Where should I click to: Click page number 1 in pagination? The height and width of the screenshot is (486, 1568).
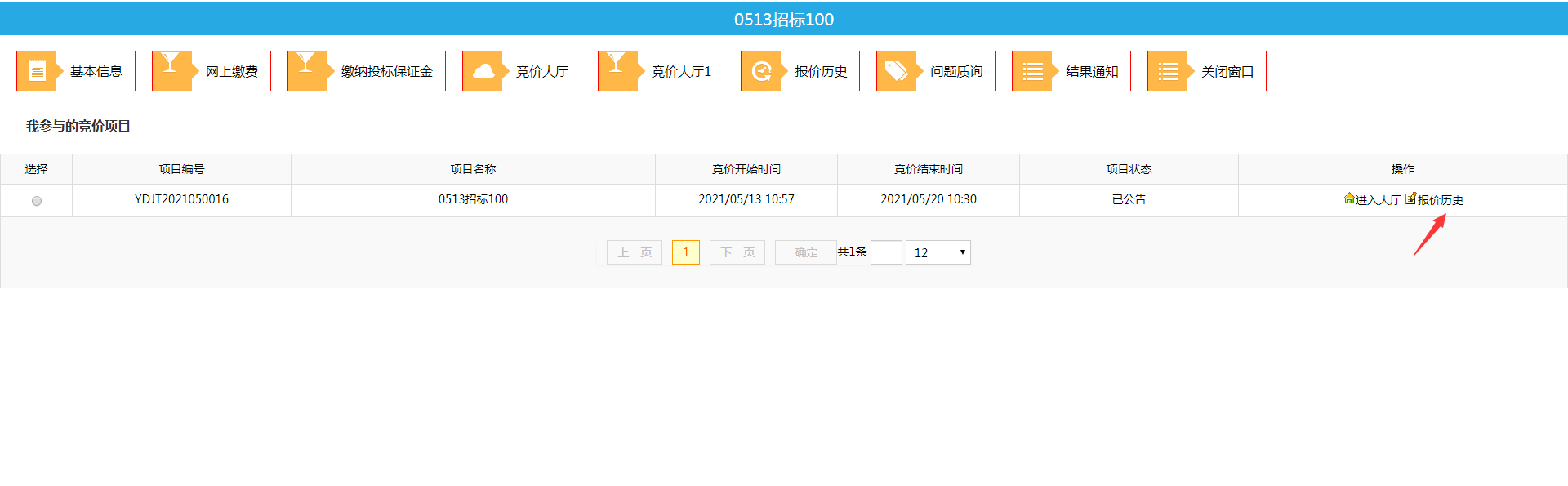click(x=686, y=252)
